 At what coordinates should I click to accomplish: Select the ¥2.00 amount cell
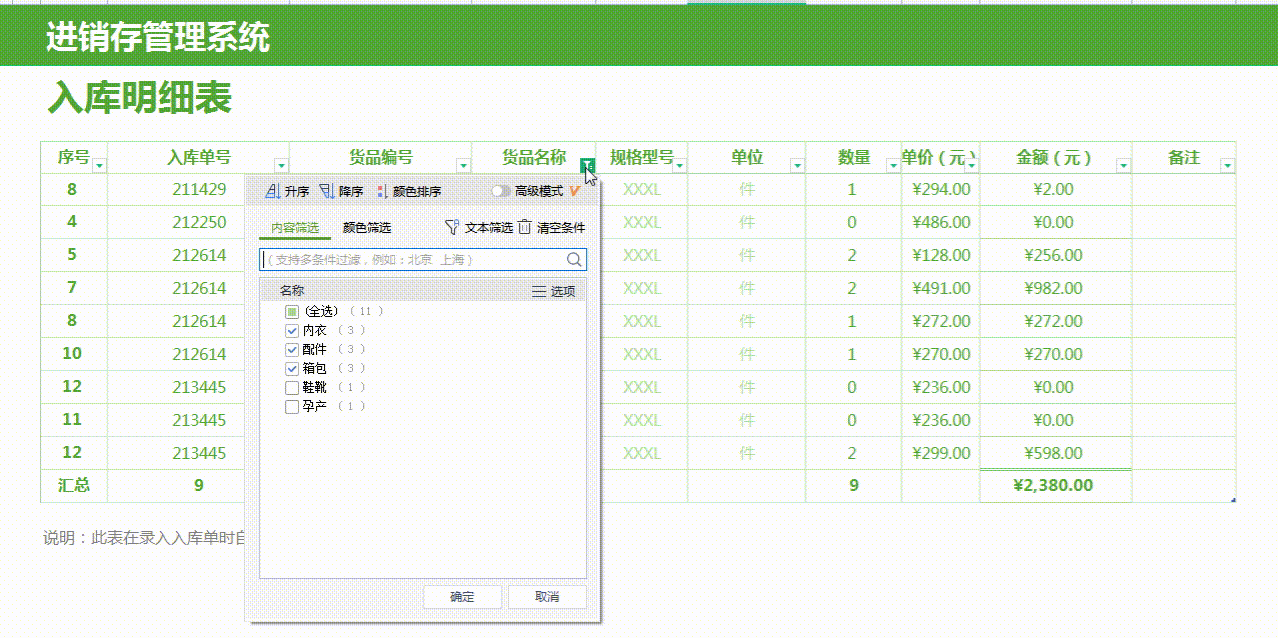[x=1056, y=189]
